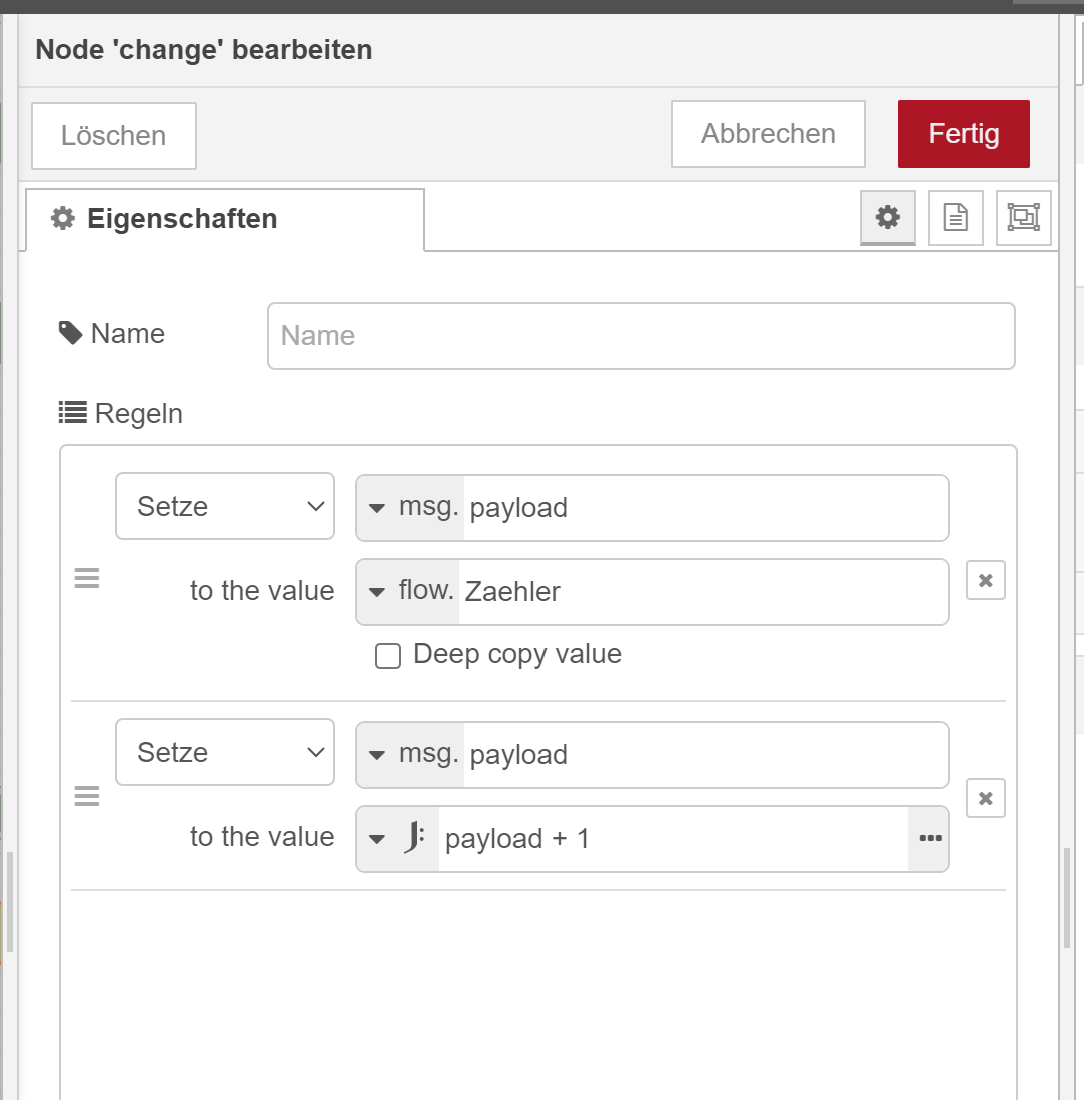Delete the second rule with x
Image resolution: width=1084 pixels, height=1100 pixels.
click(985, 798)
